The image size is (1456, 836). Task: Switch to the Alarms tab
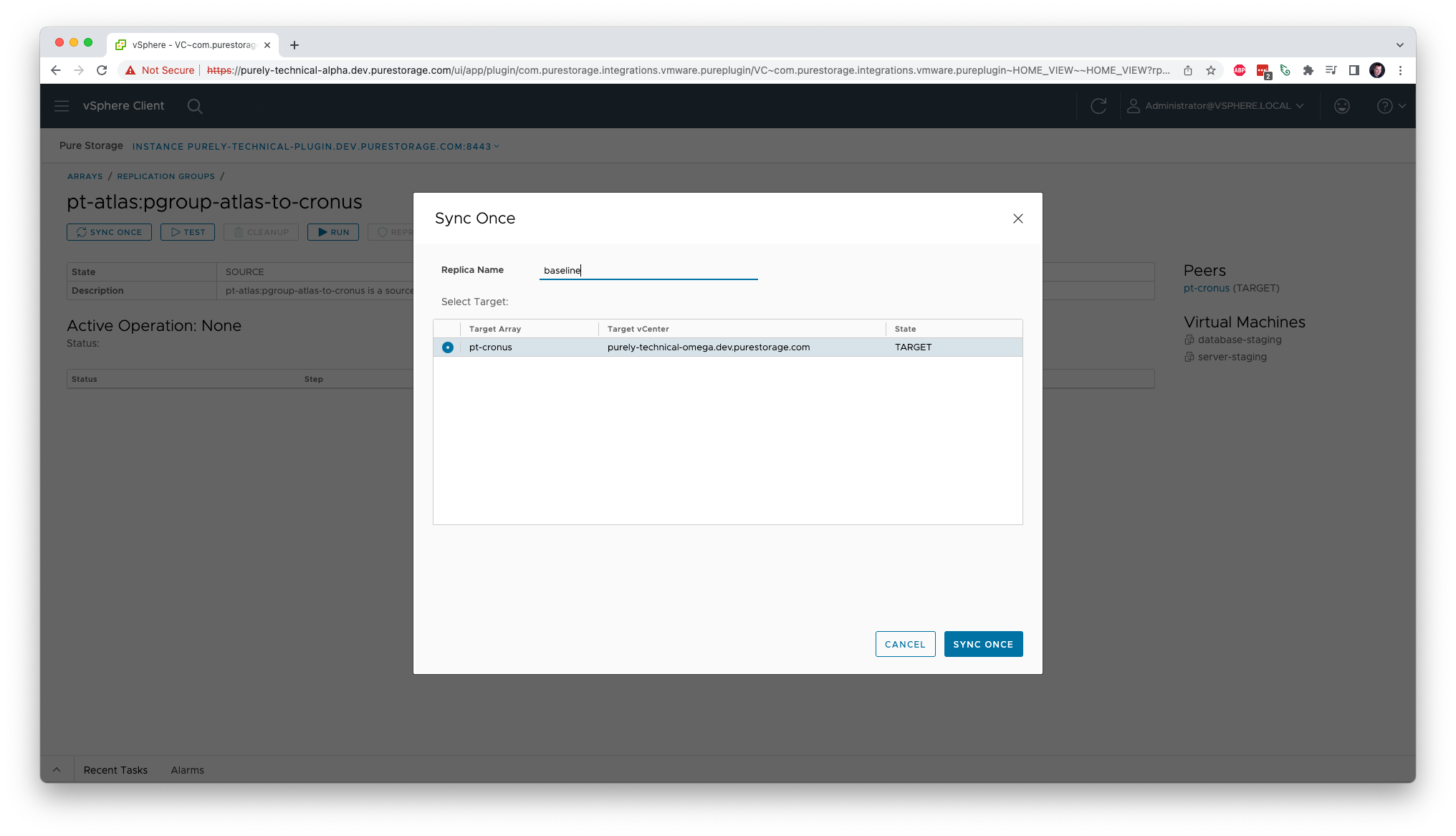pos(187,770)
